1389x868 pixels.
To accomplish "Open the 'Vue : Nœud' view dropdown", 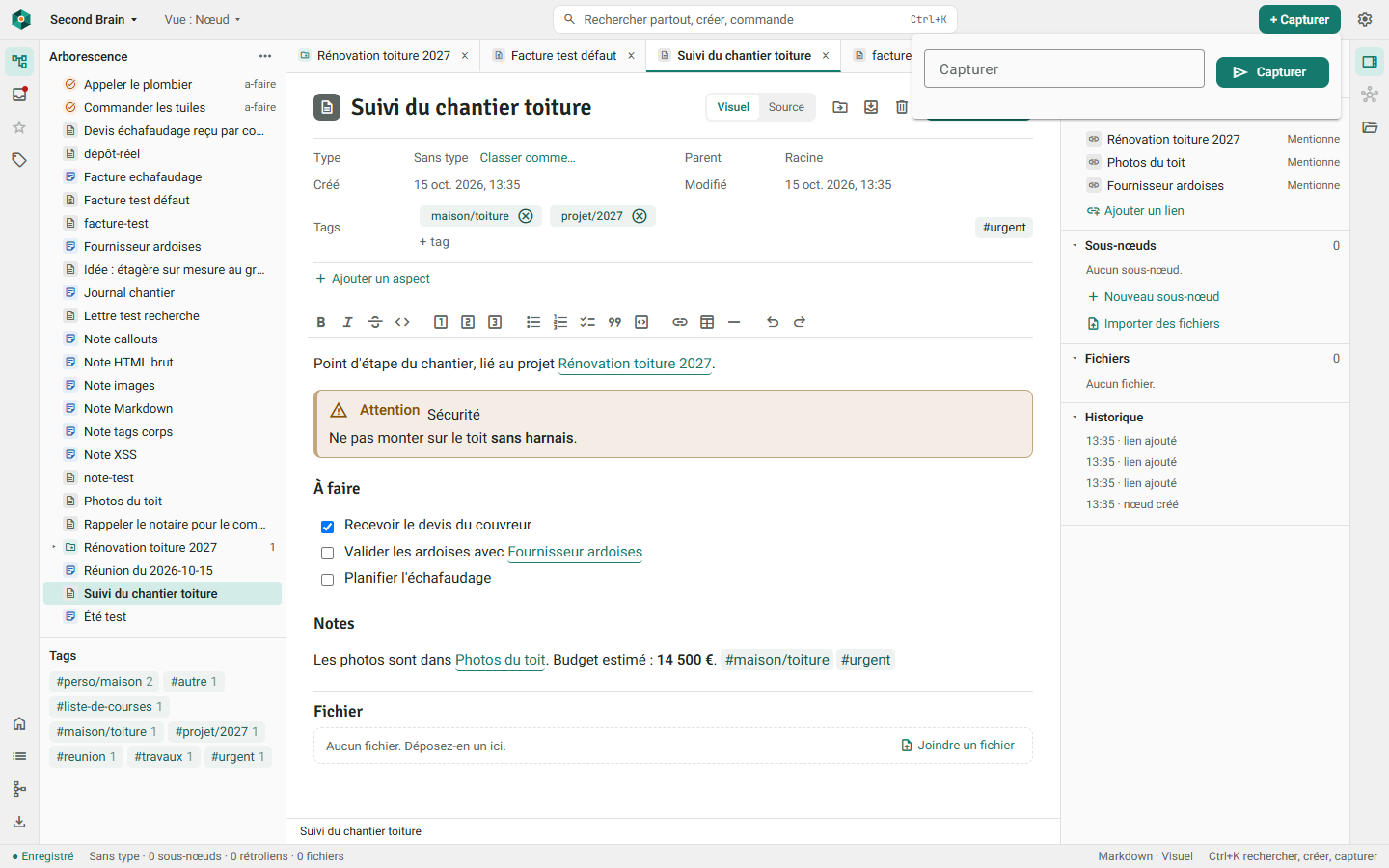I will (x=203, y=19).
